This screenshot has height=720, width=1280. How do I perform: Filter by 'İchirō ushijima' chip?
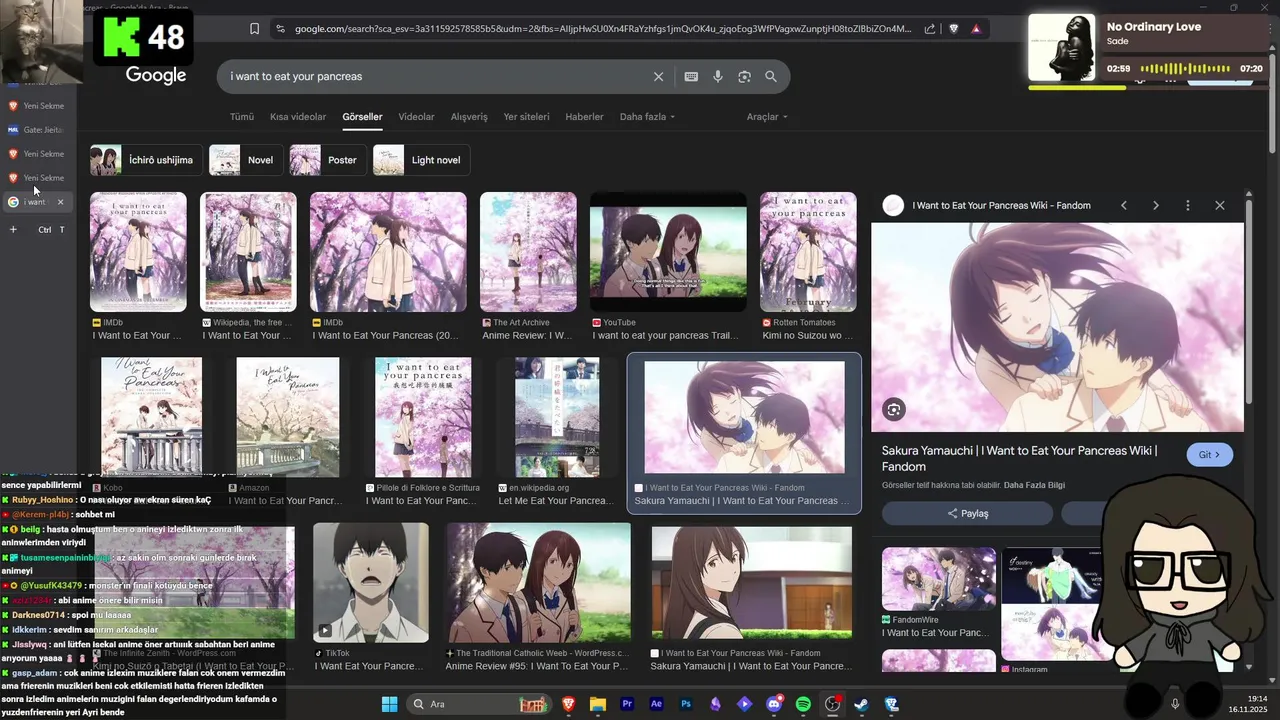(146, 160)
